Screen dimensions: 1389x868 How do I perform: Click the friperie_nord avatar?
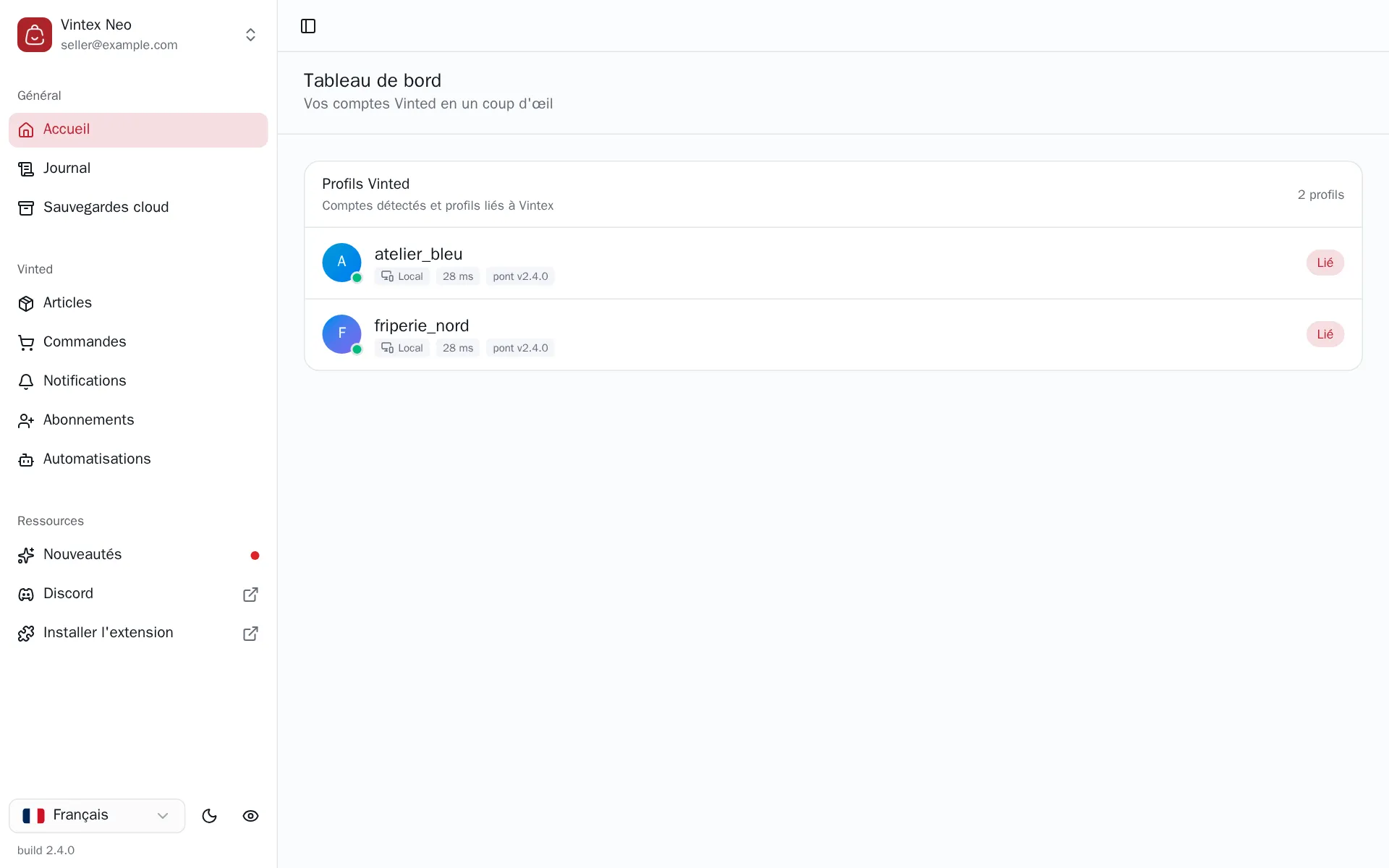341,334
